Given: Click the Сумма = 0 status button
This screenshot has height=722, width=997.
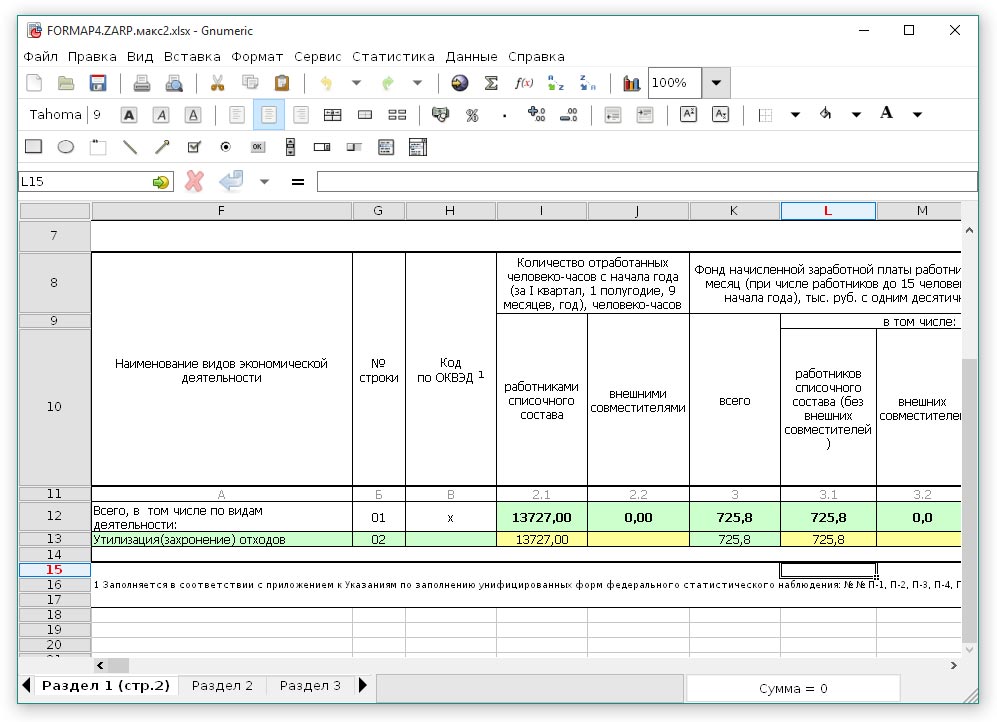Looking at the screenshot, I should (x=793, y=688).
